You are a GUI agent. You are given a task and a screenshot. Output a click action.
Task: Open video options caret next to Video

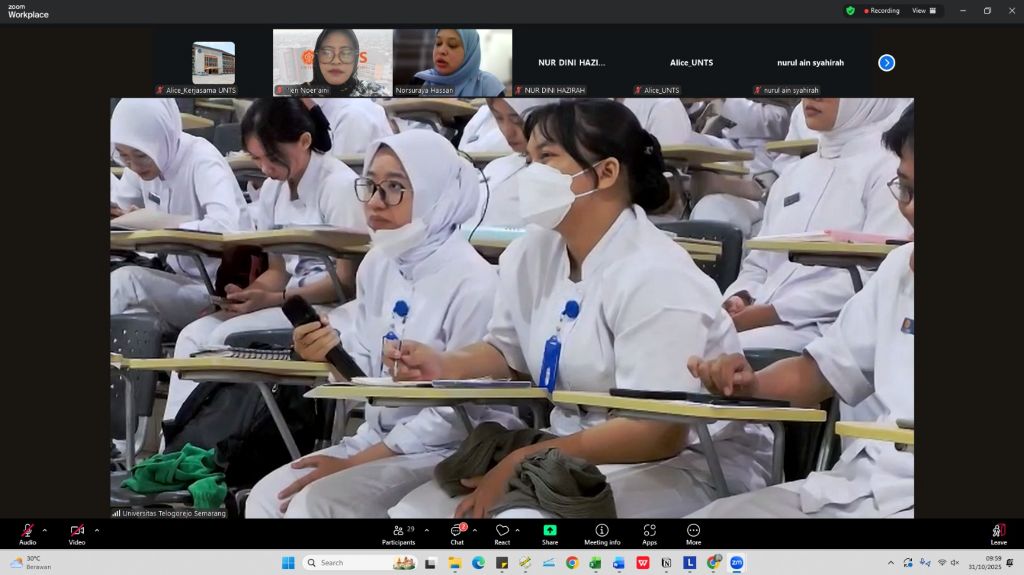[x=96, y=530]
